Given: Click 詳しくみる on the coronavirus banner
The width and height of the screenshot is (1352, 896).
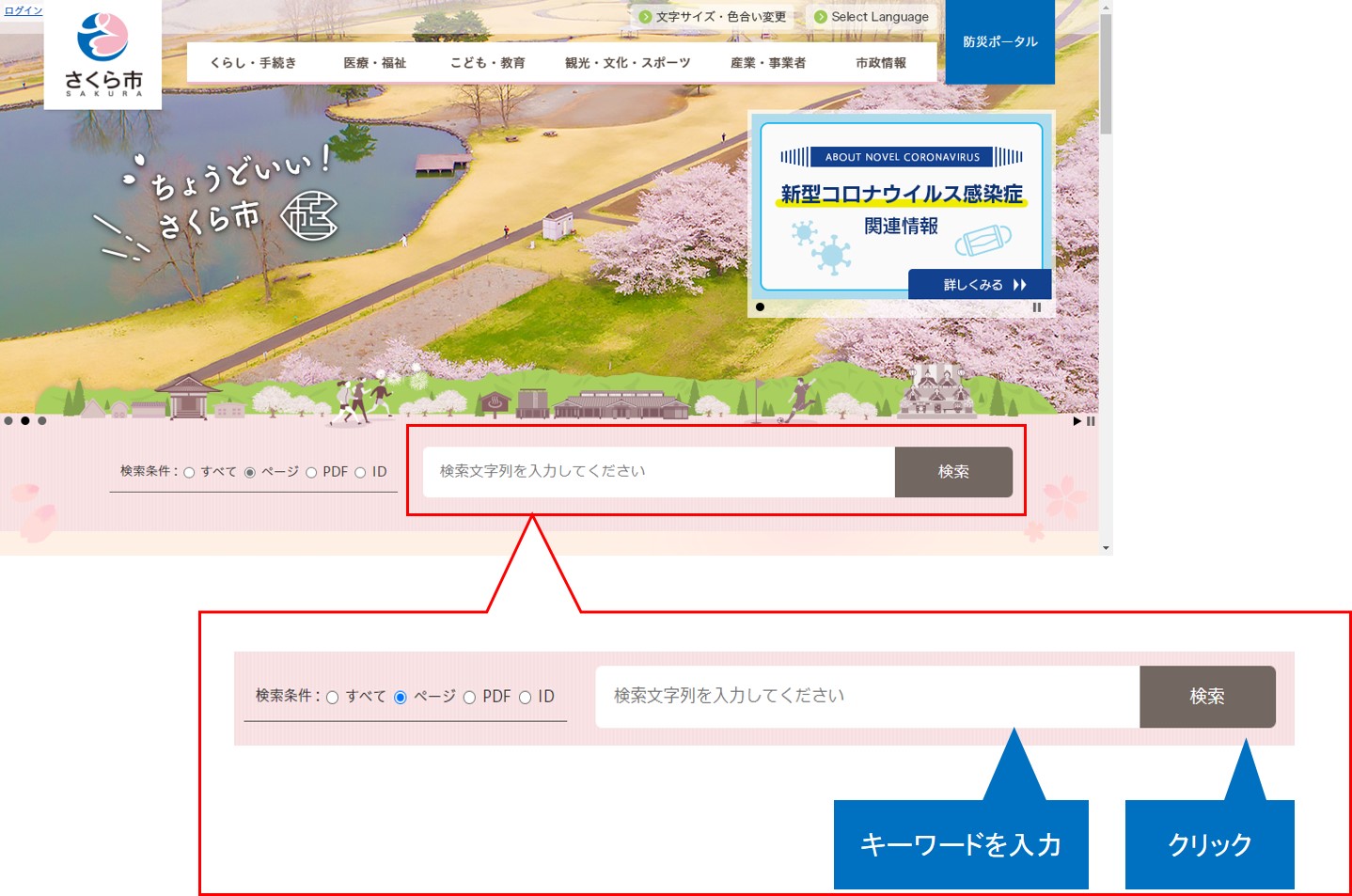Looking at the screenshot, I should (980, 284).
